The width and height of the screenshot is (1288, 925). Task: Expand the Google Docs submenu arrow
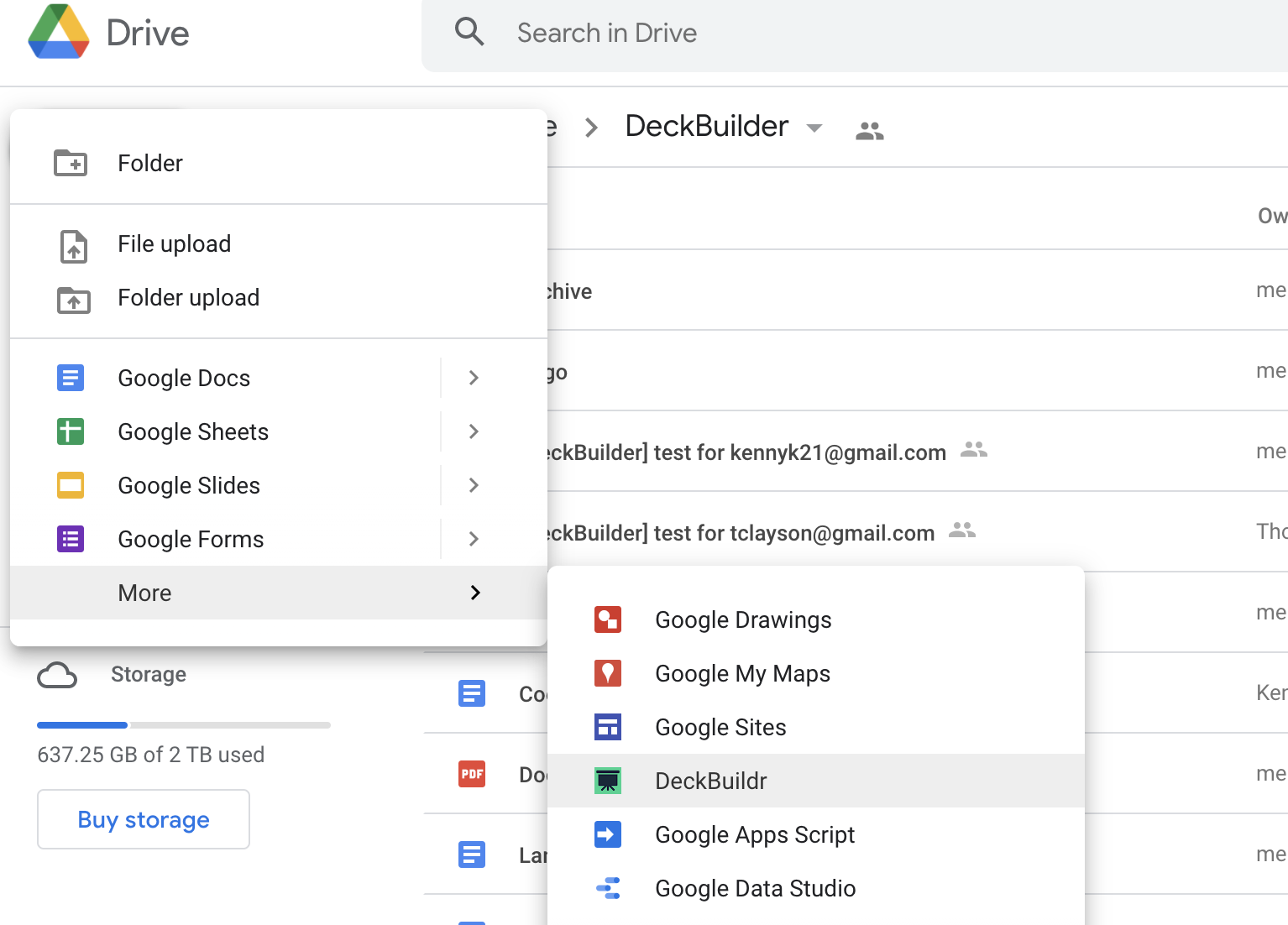pos(474,378)
